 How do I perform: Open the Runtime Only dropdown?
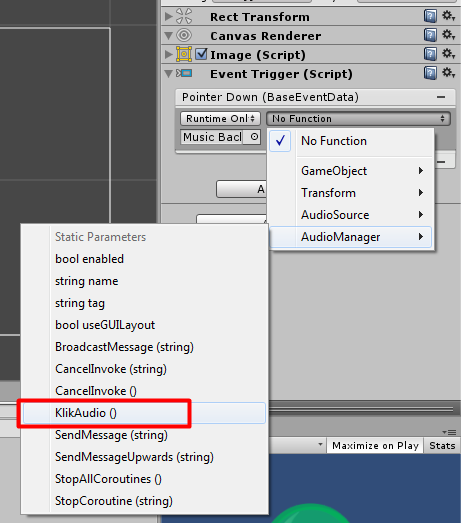pyautogui.click(x=220, y=118)
